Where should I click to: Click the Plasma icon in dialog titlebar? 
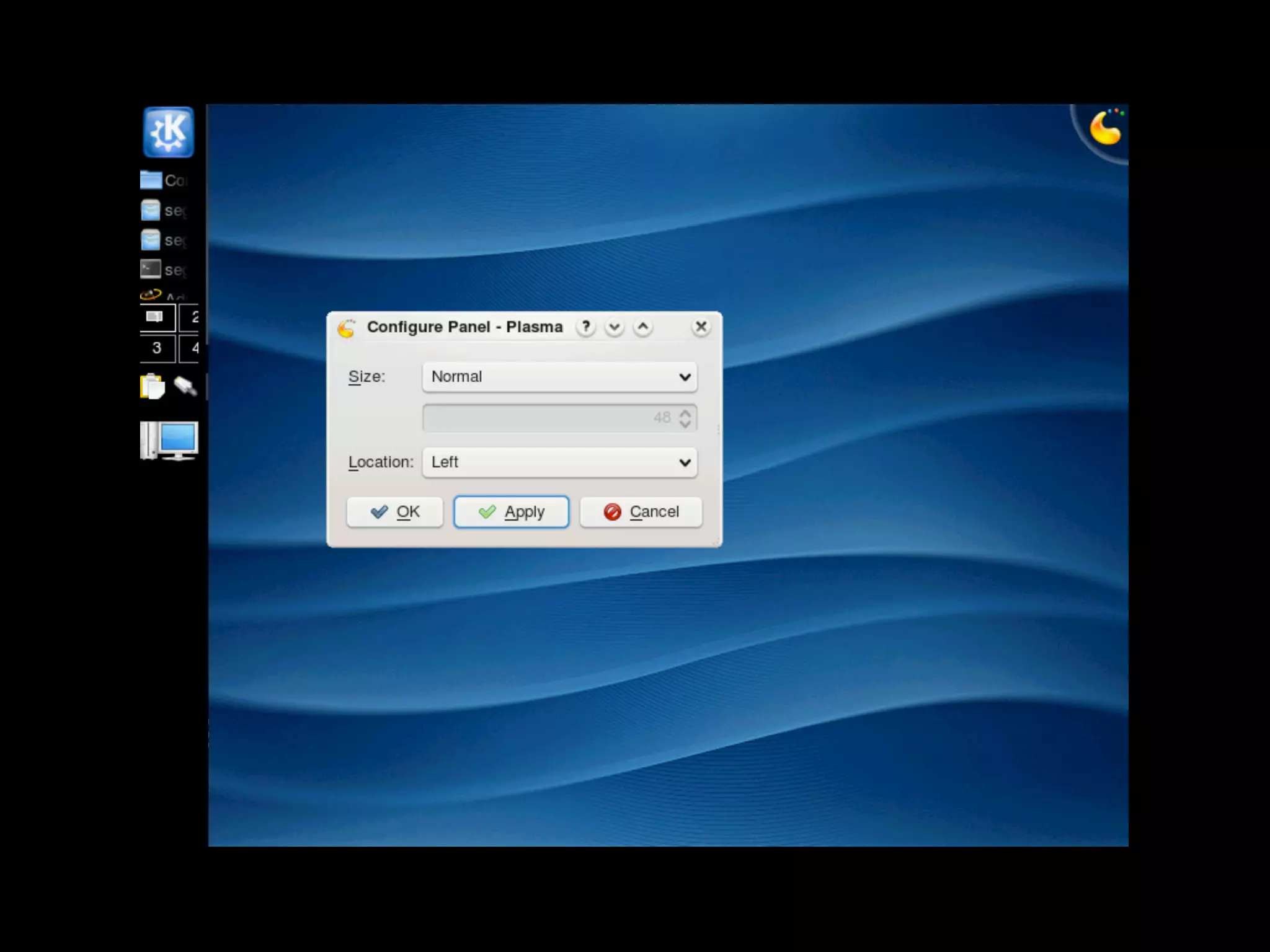(347, 328)
